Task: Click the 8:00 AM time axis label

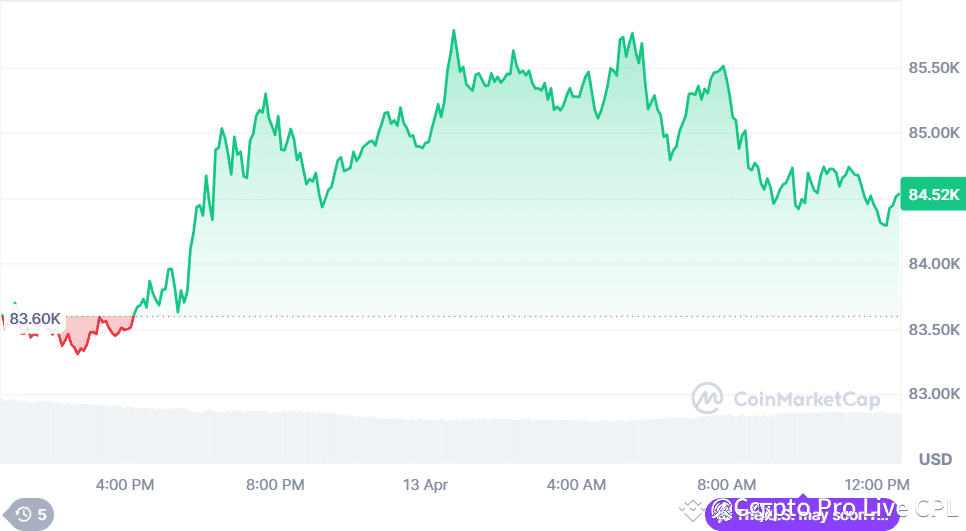Action: 726,485
